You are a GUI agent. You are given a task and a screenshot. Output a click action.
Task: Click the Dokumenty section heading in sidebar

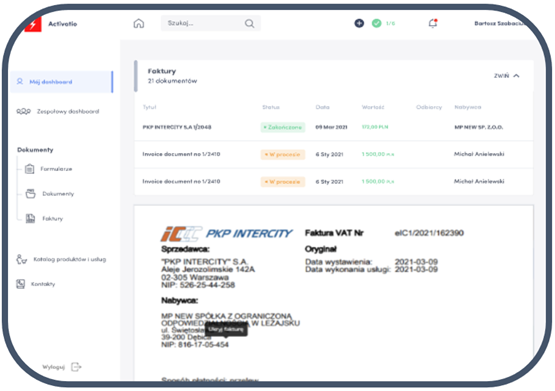click(x=35, y=150)
